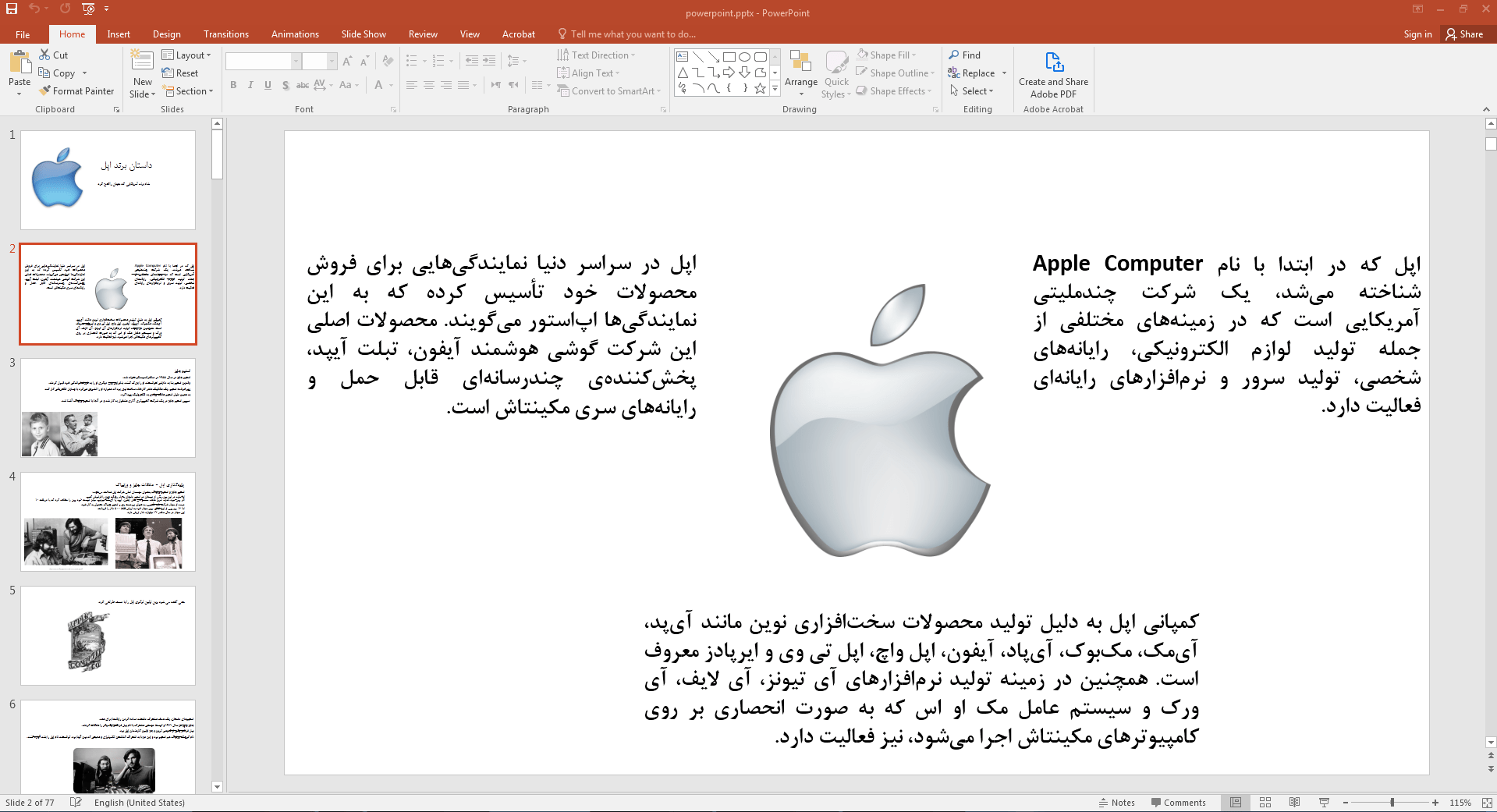Select slide 3 thumbnail
This screenshot has width=1497, height=812.
[108, 408]
